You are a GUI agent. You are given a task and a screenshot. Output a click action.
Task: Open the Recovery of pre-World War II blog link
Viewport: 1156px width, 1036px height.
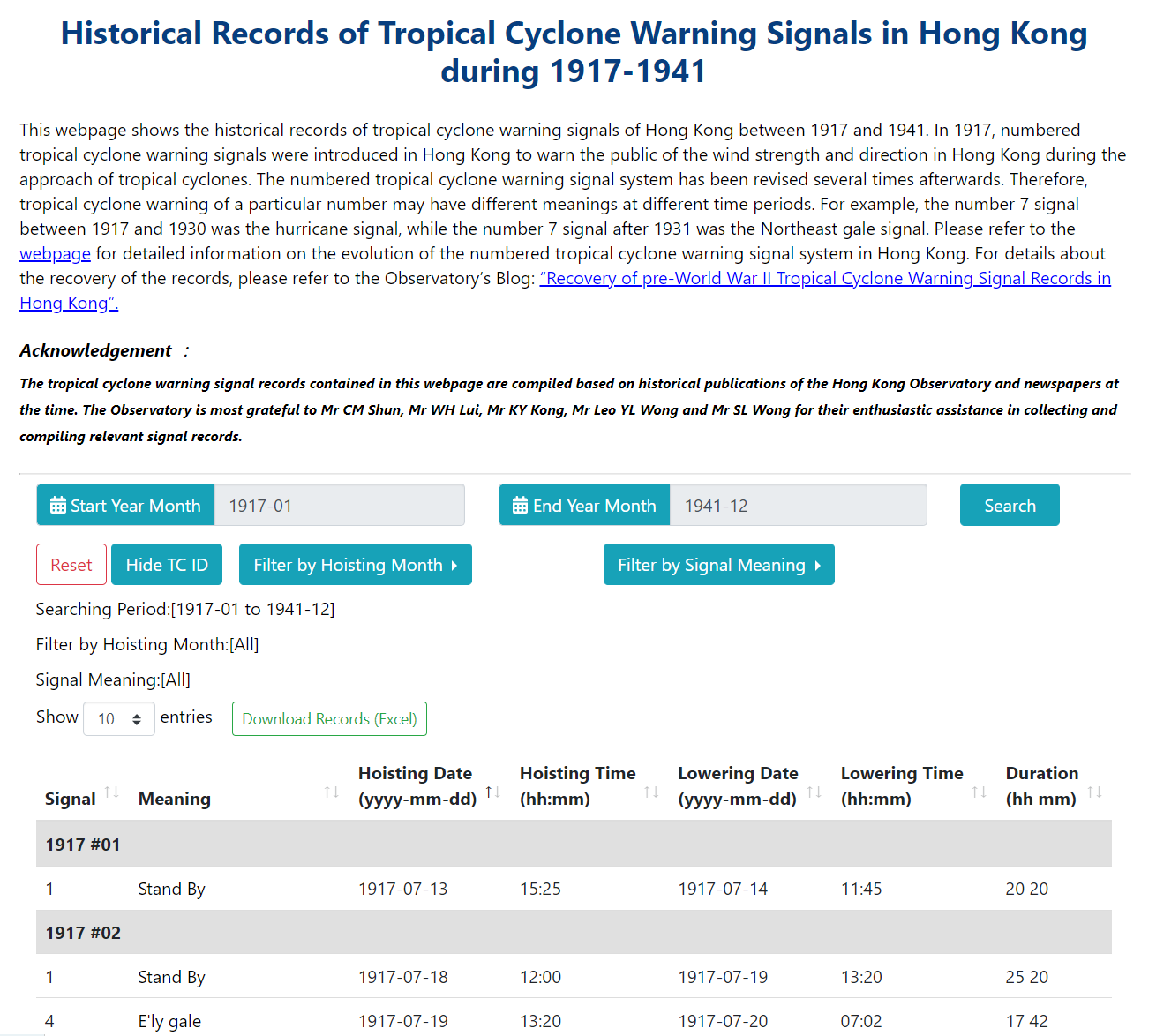pos(825,279)
